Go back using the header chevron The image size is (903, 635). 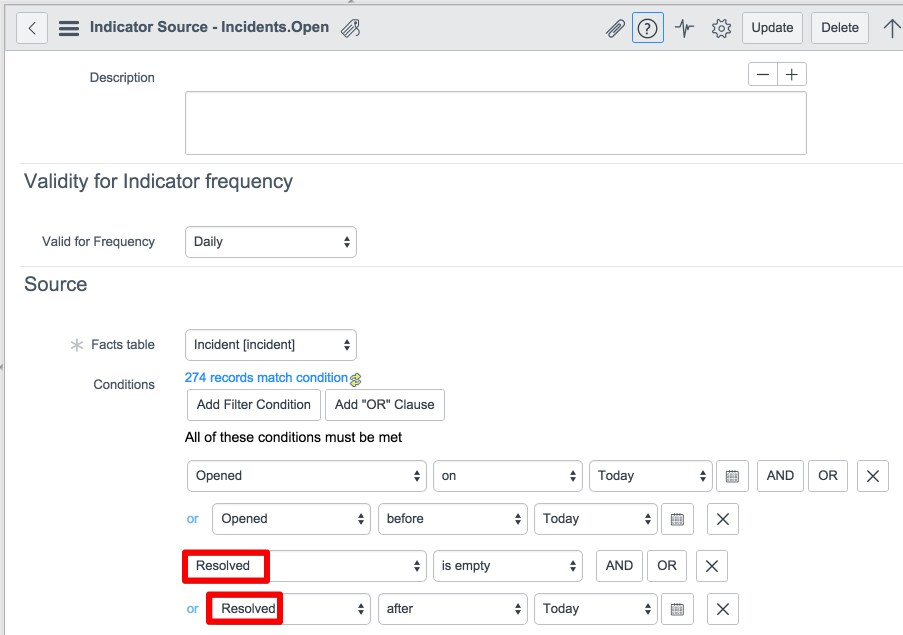[32, 28]
